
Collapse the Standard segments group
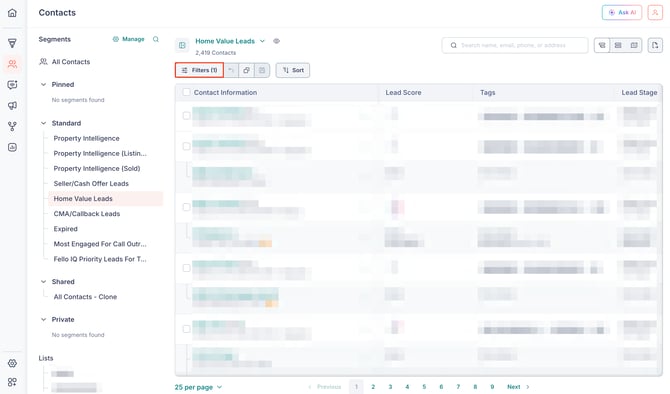[43, 123]
